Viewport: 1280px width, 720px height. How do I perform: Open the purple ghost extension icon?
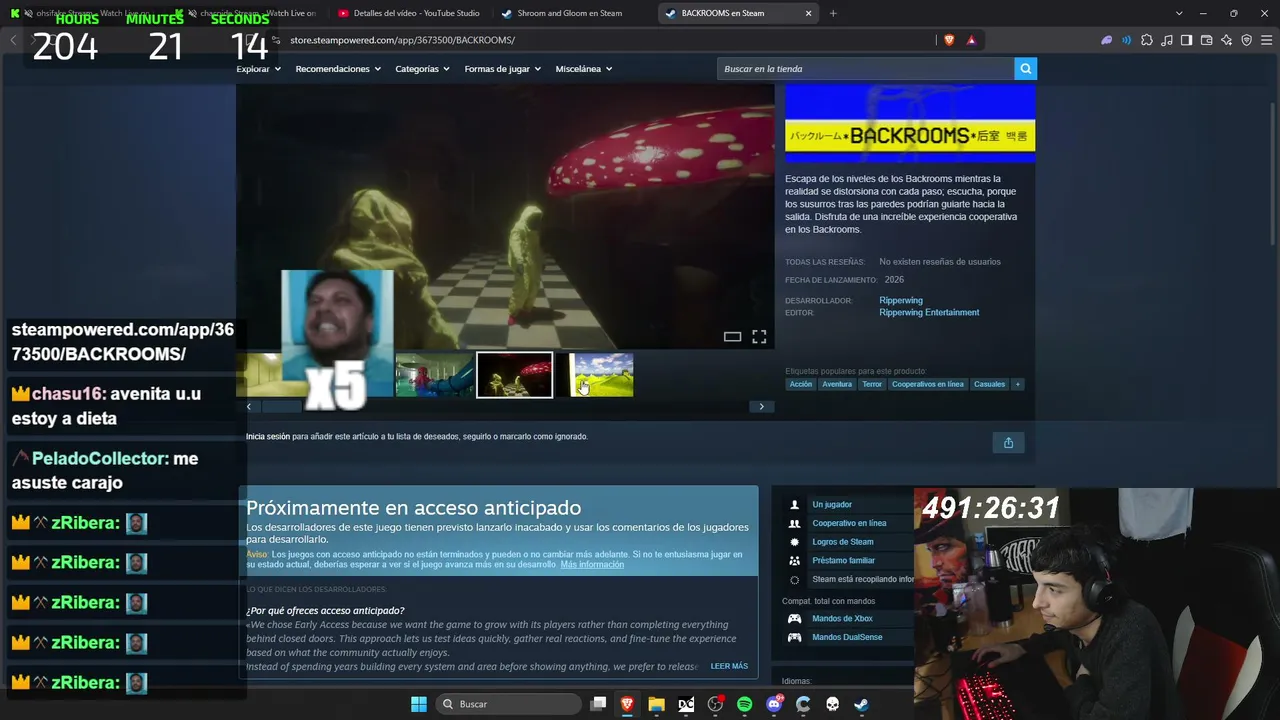coord(1106,40)
